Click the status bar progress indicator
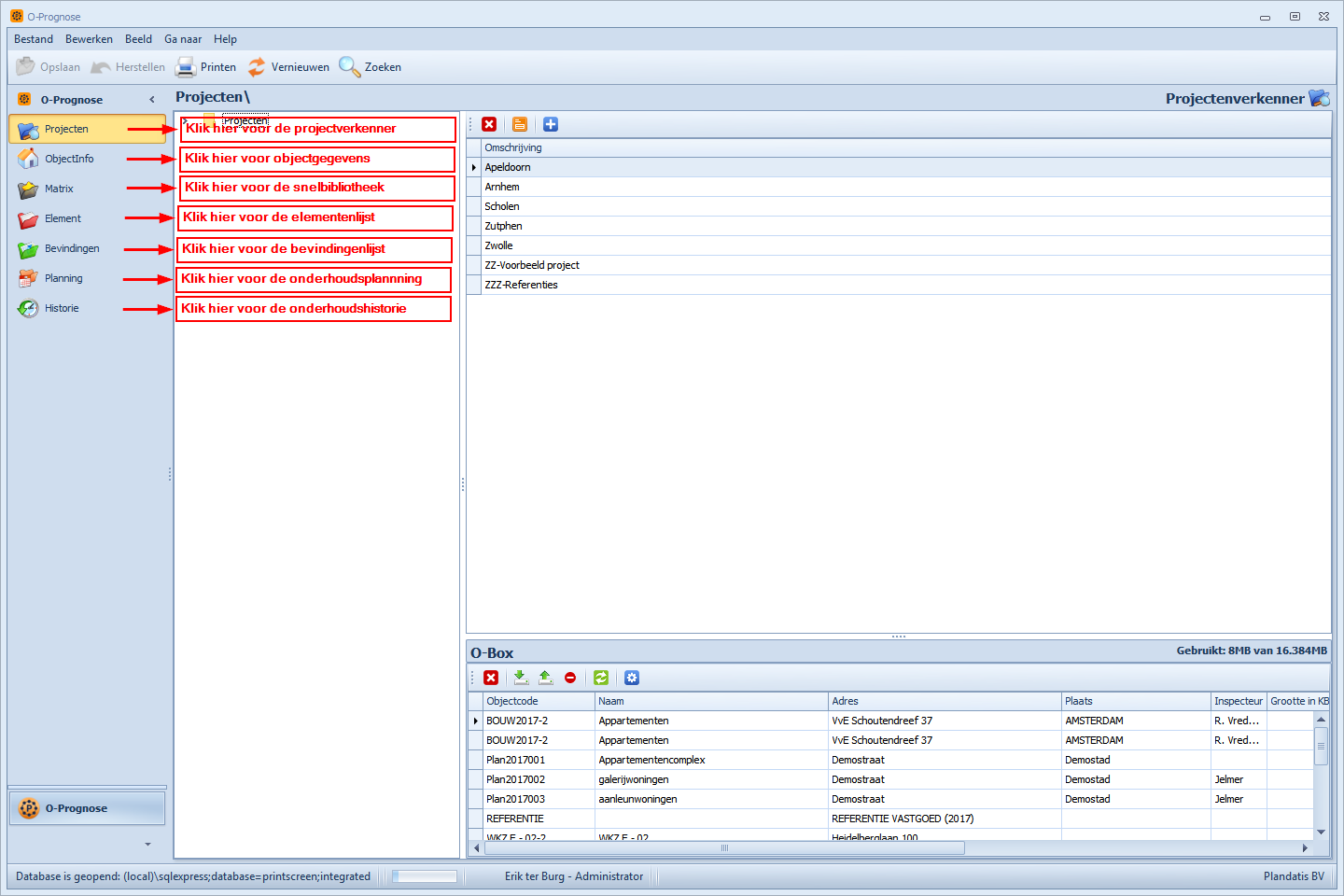This screenshot has width=1344, height=896. pyautogui.click(x=425, y=876)
